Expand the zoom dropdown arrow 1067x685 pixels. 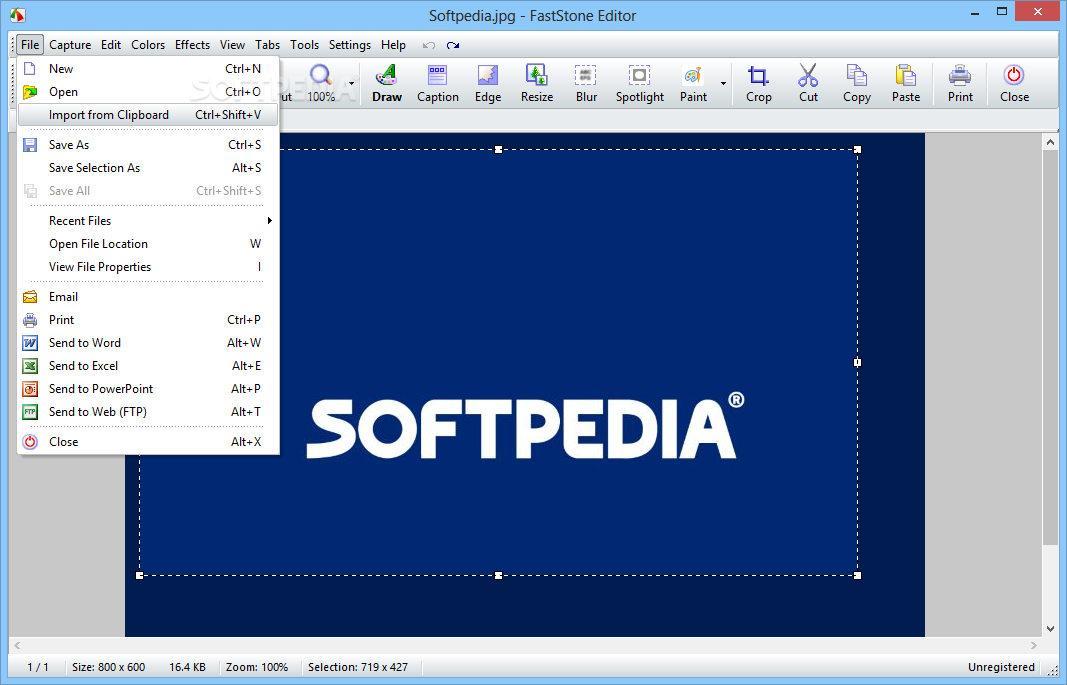pyautogui.click(x=352, y=84)
